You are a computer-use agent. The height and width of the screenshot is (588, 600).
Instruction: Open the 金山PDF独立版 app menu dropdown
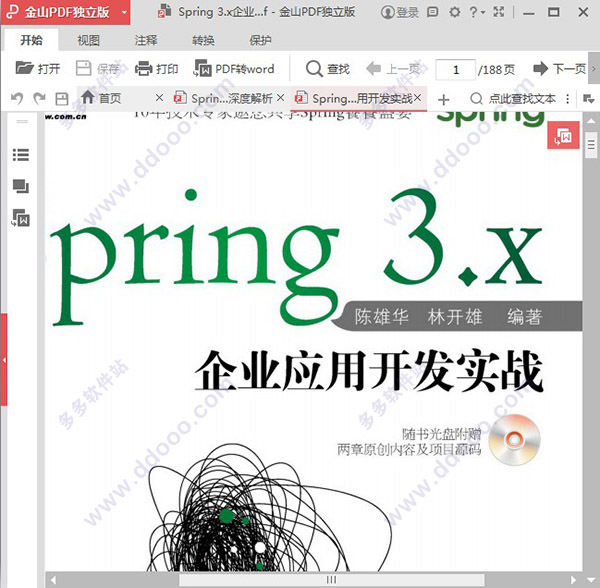(x=124, y=12)
